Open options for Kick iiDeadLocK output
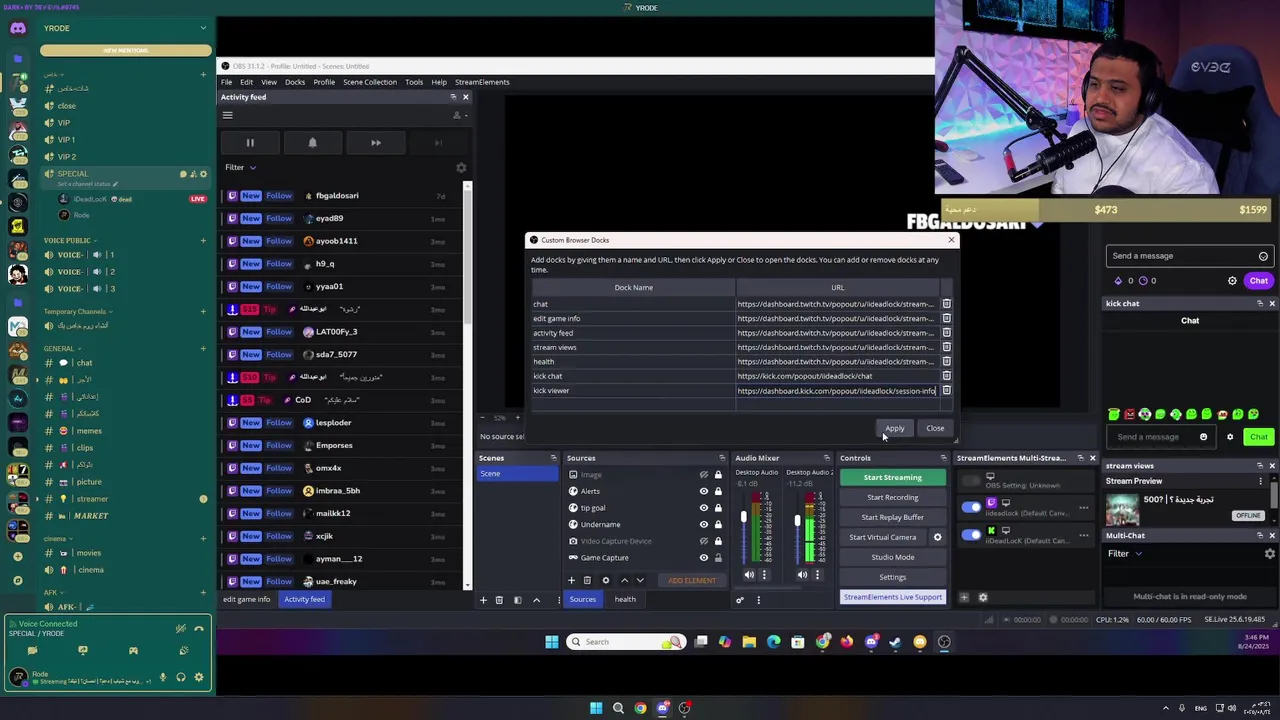Screen dimensions: 1280x720 pyautogui.click(x=1083, y=536)
